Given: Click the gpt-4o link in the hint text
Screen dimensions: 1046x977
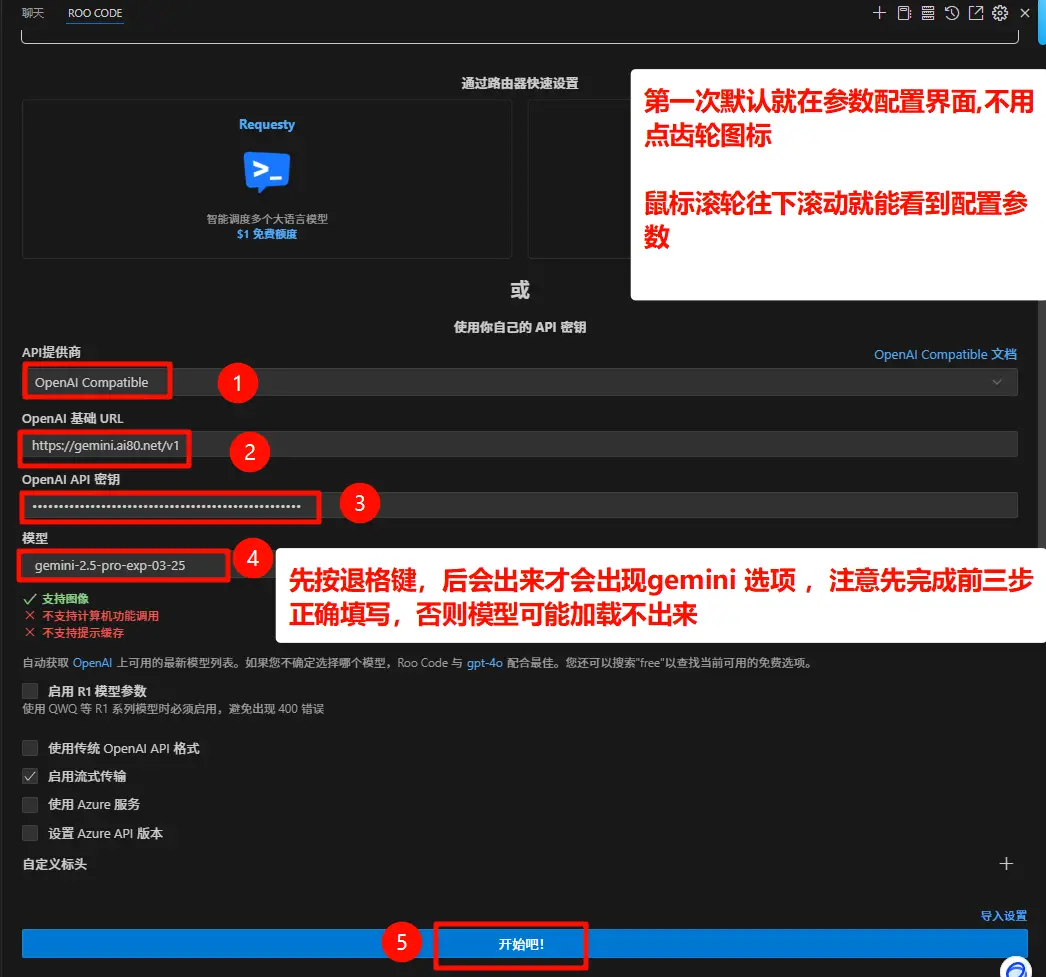Looking at the screenshot, I should (x=484, y=663).
